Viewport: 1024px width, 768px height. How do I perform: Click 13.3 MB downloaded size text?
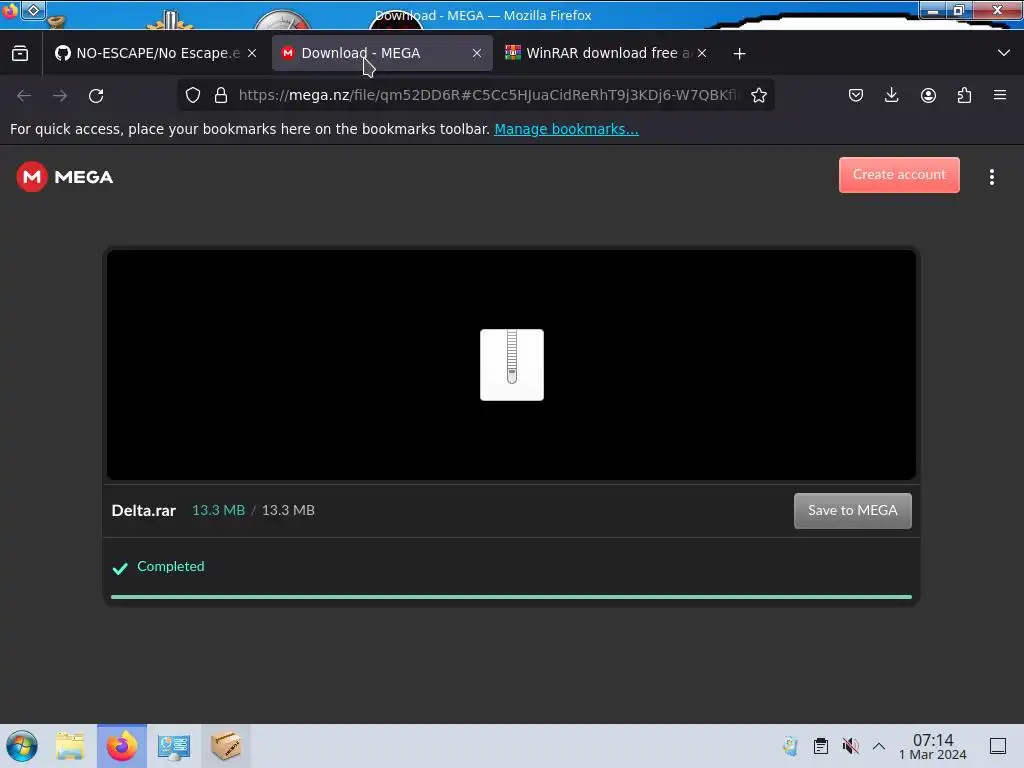(x=218, y=511)
